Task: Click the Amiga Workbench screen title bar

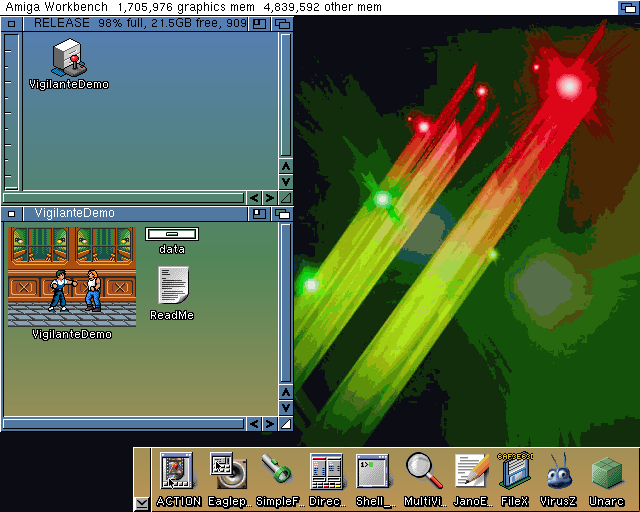Action: [x=309, y=7]
